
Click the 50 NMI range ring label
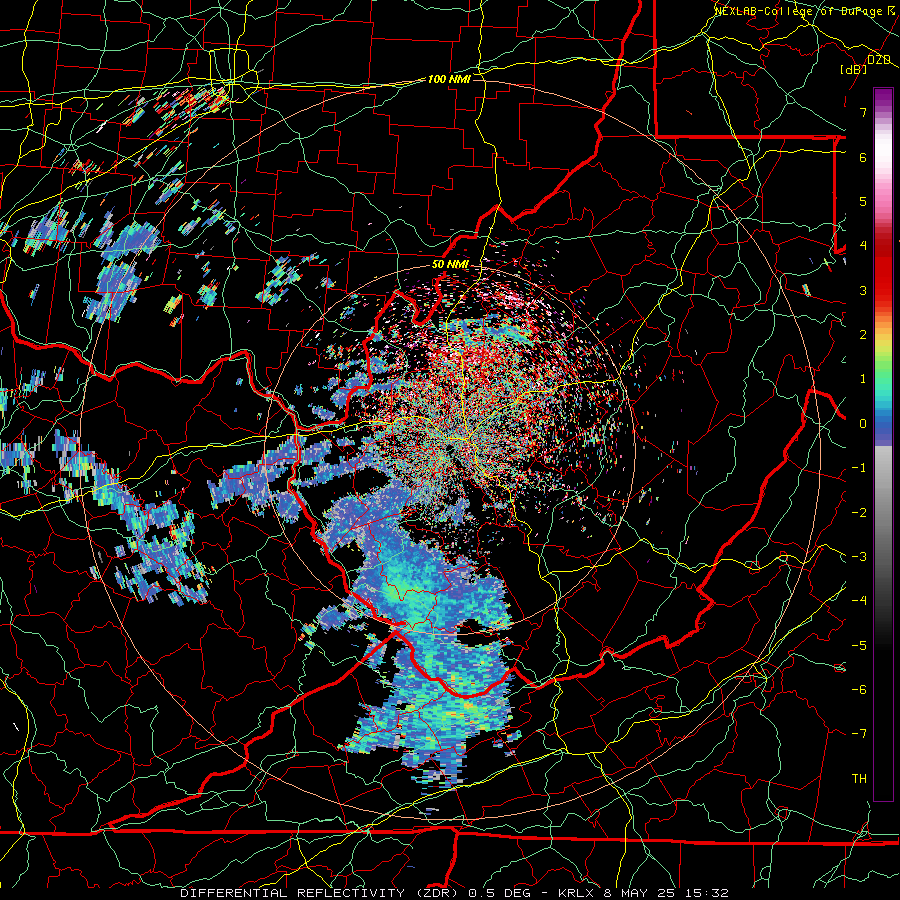point(450,265)
